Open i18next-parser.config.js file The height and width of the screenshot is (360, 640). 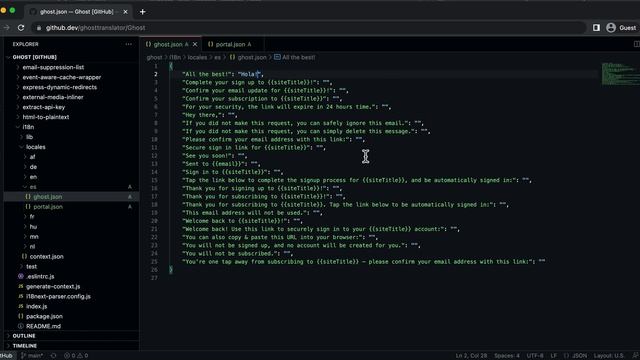click(x=58, y=297)
